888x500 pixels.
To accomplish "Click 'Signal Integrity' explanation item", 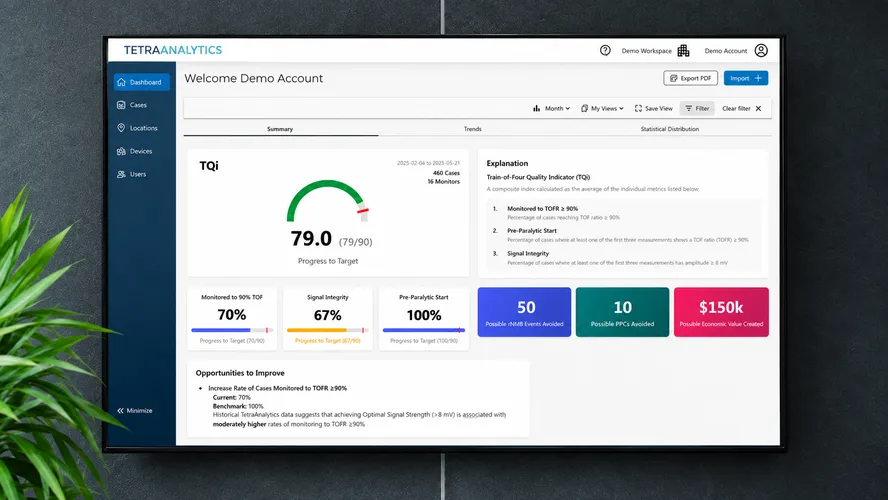I will pyautogui.click(x=528, y=254).
